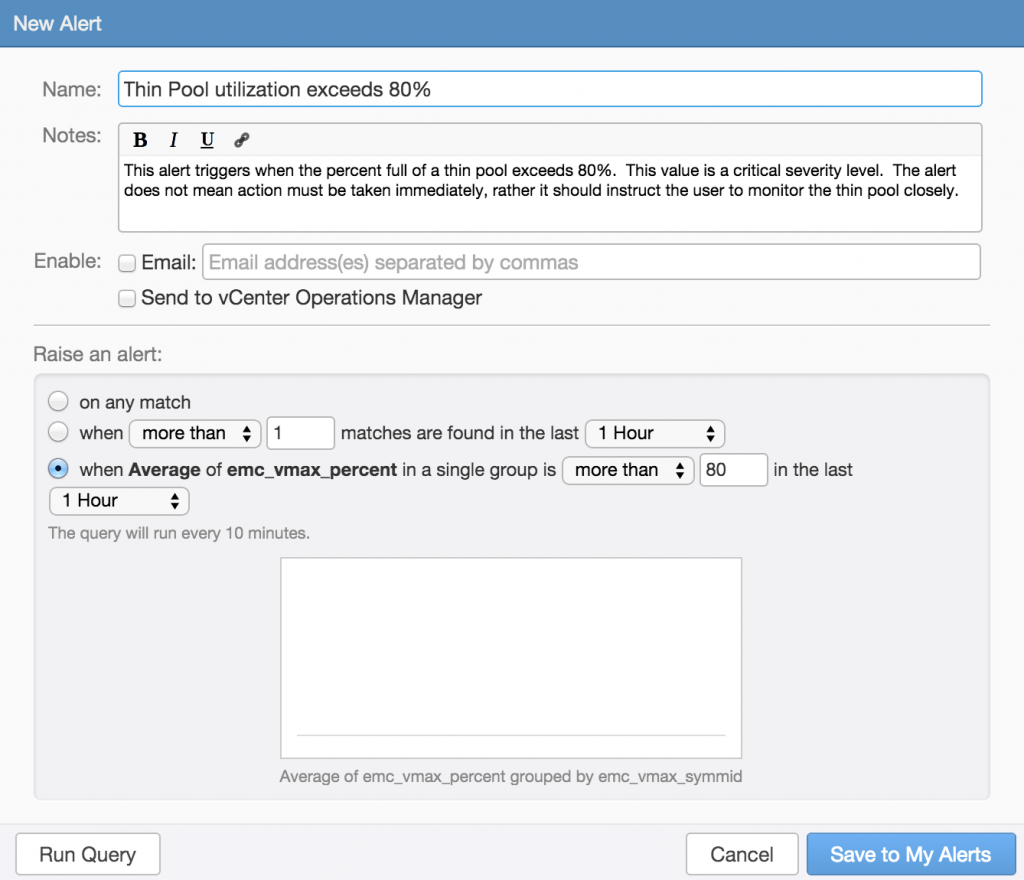This screenshot has width=1024, height=880.
Task: Cancel the New Alert dialog
Action: [x=742, y=854]
